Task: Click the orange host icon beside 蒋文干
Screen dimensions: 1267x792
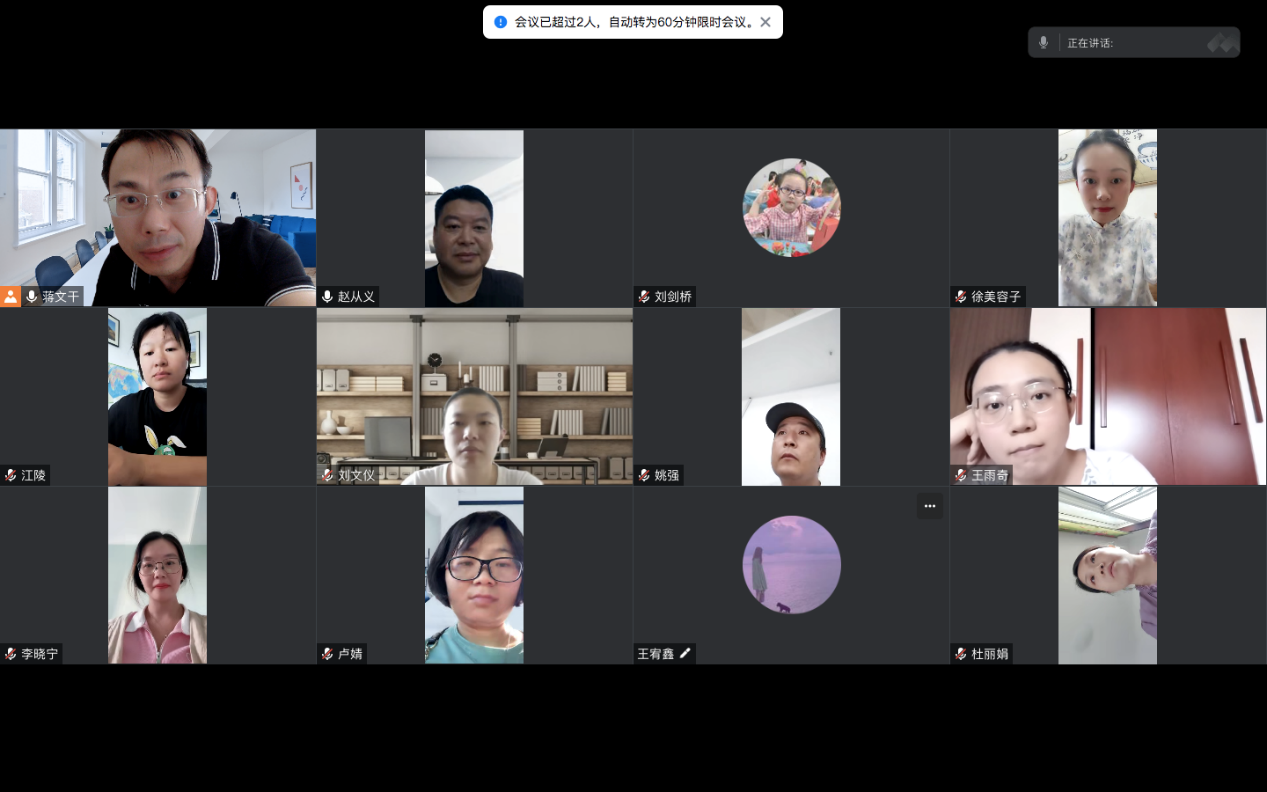Action: pyautogui.click(x=10, y=296)
